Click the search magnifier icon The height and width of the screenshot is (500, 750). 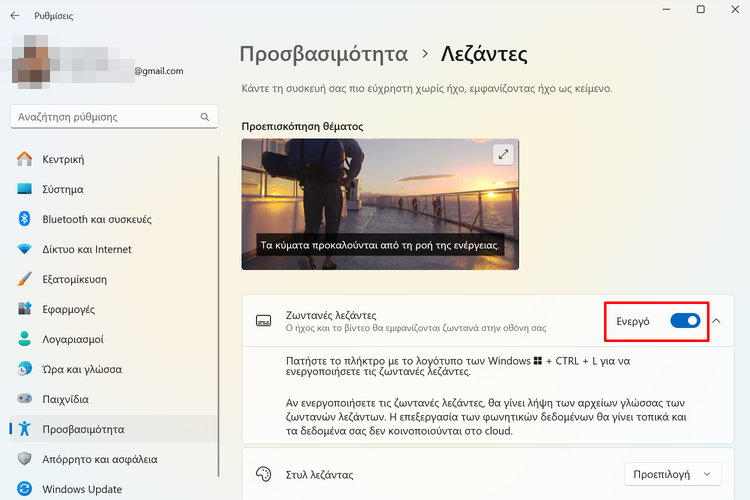pyautogui.click(x=205, y=117)
